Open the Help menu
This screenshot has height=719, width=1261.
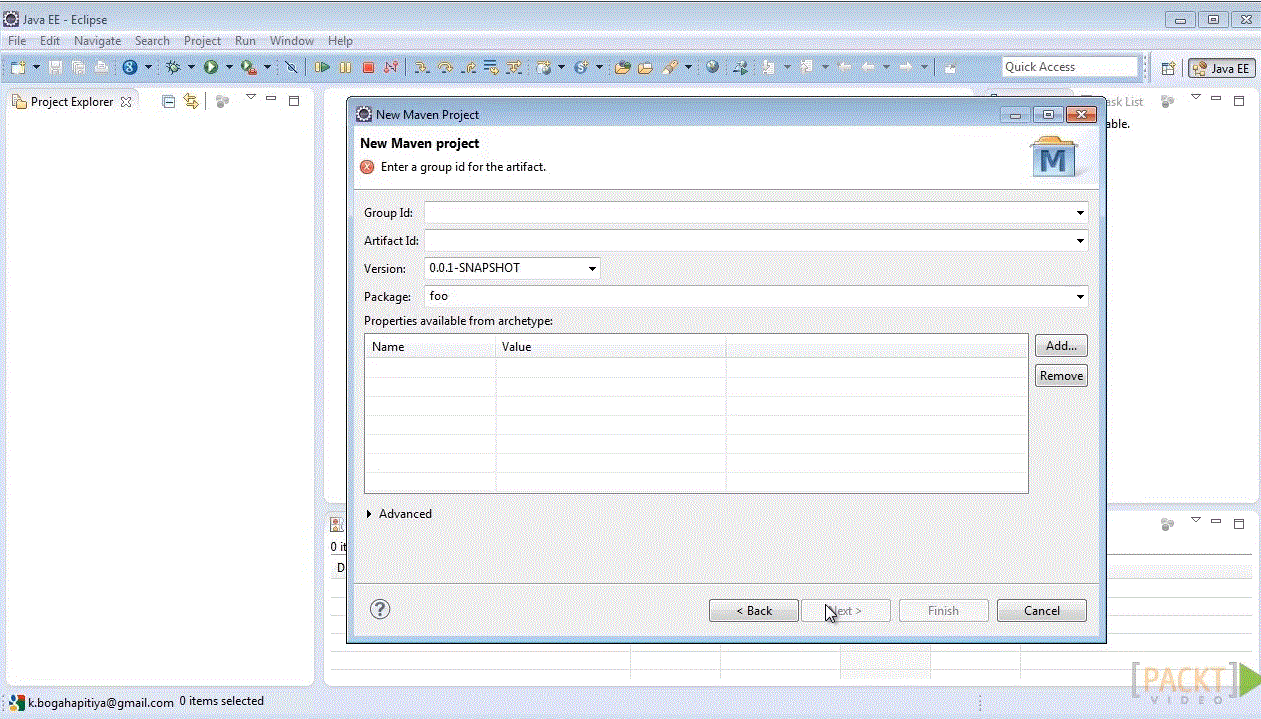tap(340, 41)
